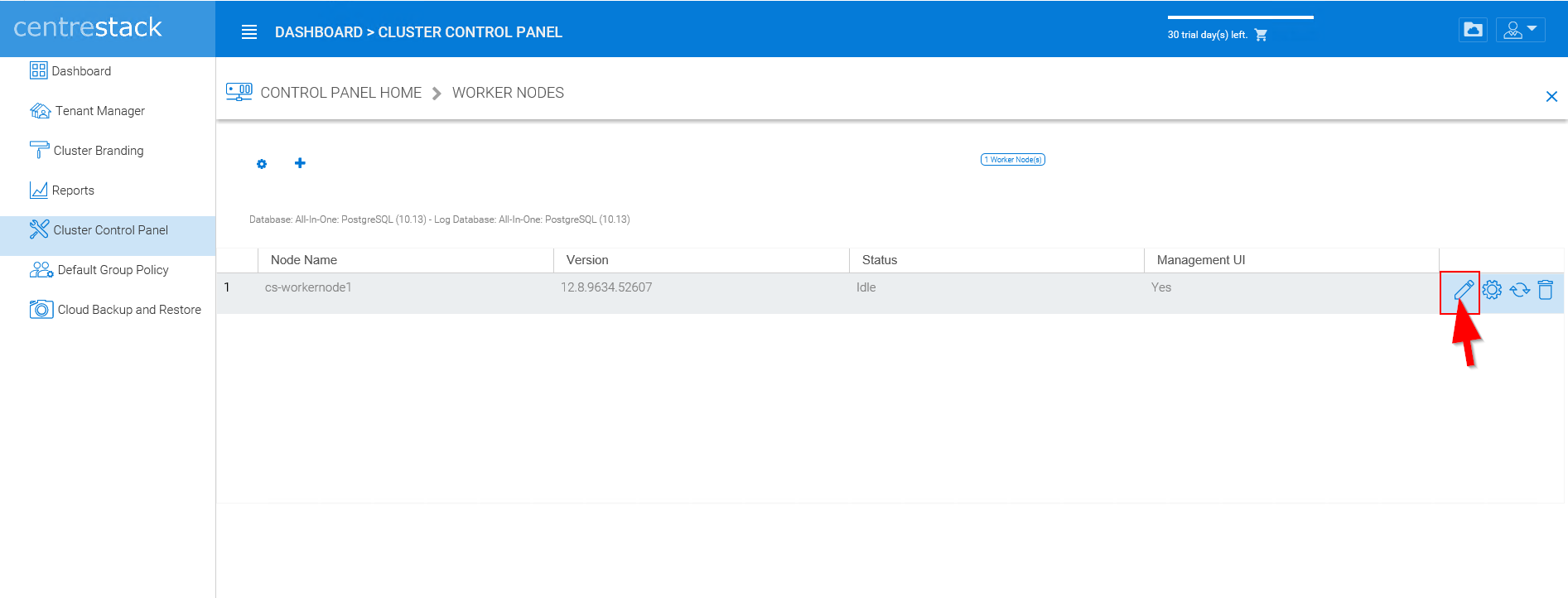Click the refresh arrows icon in node row
The image size is (1568, 598).
click(x=1519, y=290)
